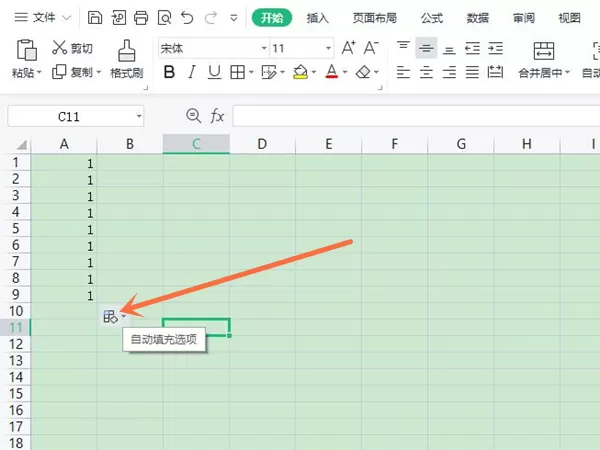
Task: Expand the font color dropdown arrow
Action: tap(345, 72)
